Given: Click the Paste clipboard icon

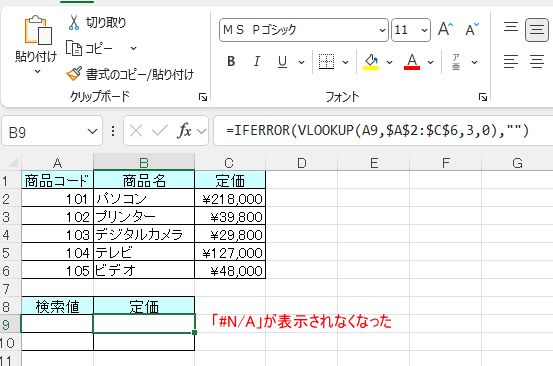Looking at the screenshot, I should [x=37, y=30].
